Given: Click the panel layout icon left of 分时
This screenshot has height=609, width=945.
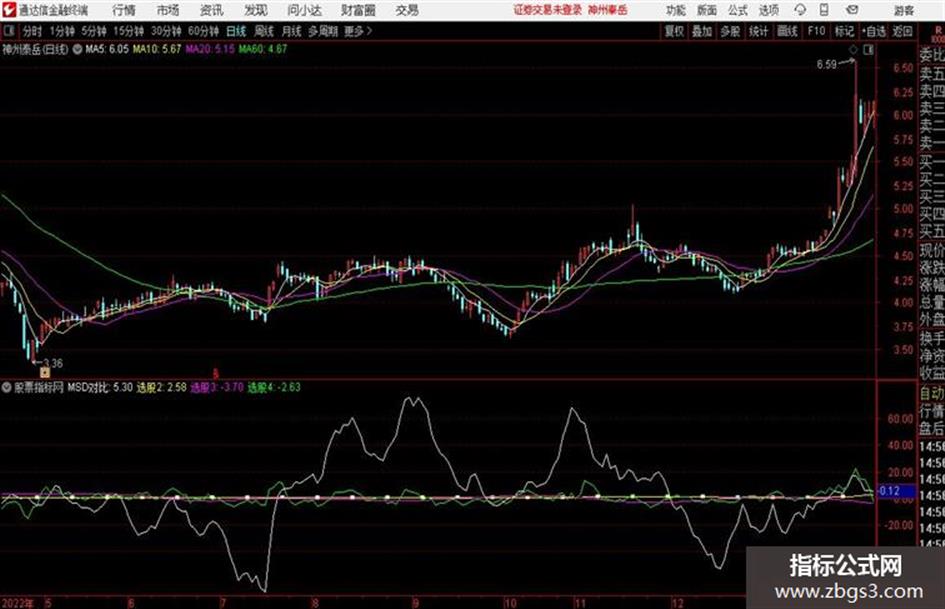Looking at the screenshot, I should click(8, 30).
